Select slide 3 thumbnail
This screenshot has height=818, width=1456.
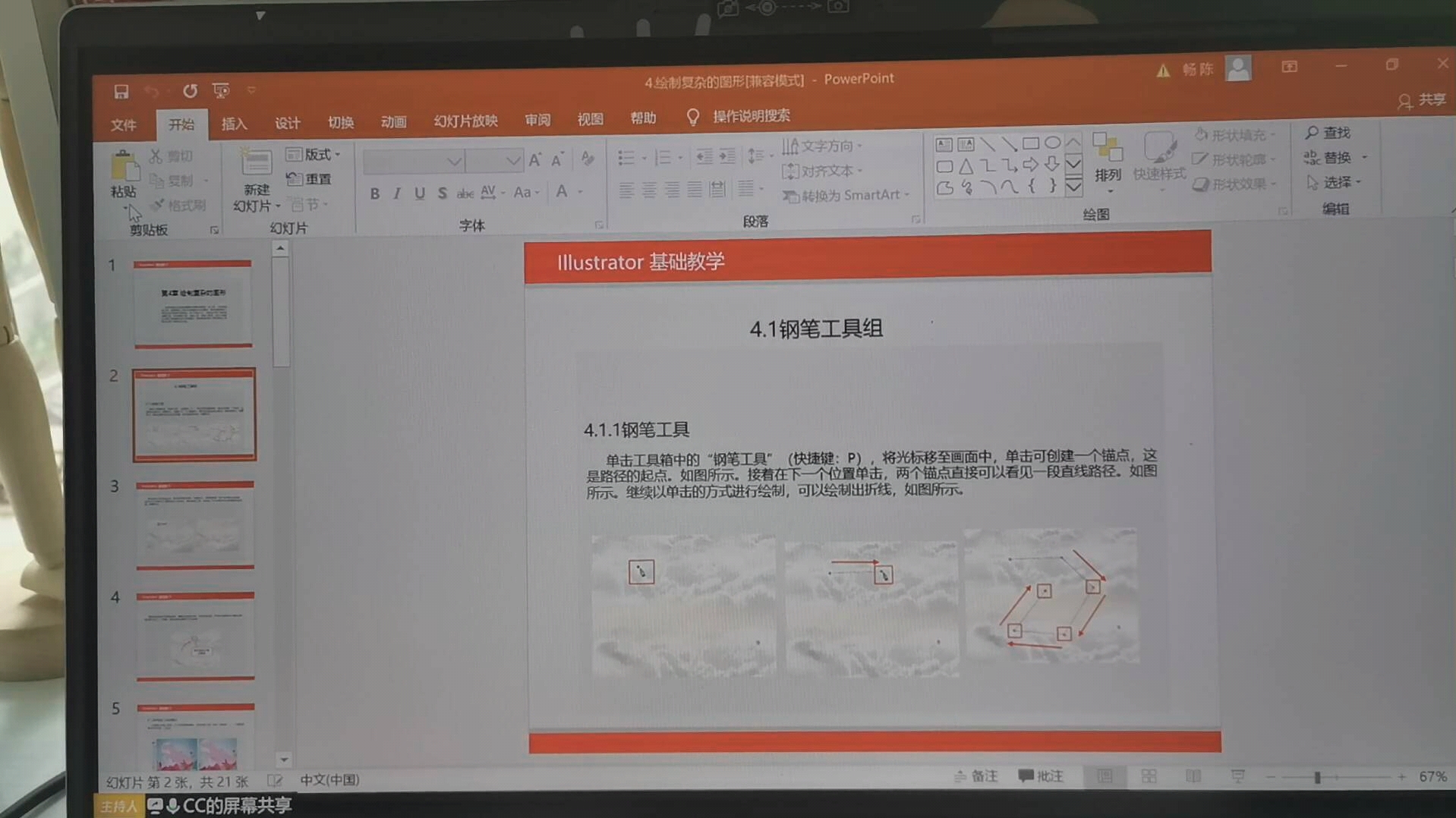[195, 524]
